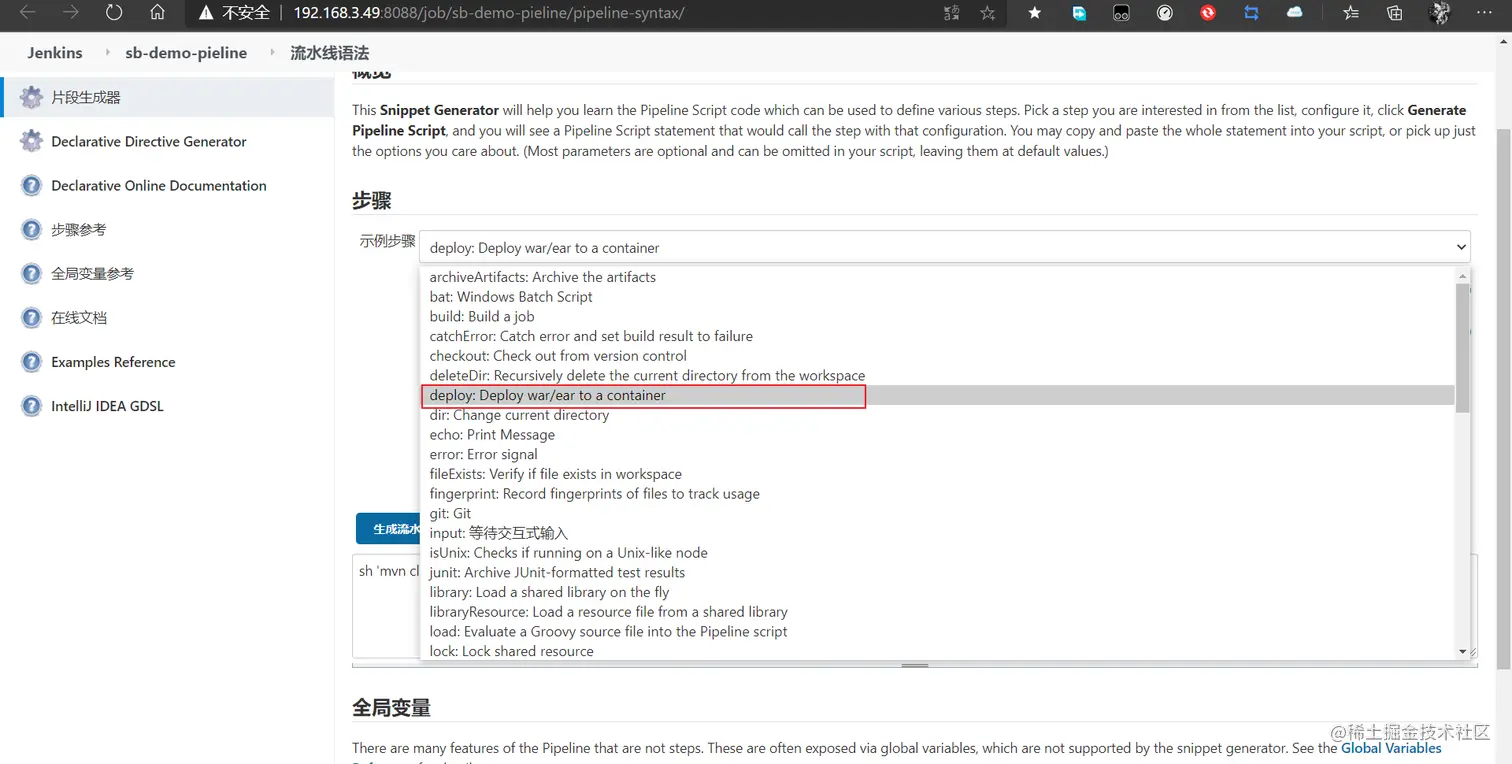Screen dimensions: 1512x764
Task: Open the browser collections icon
Action: coord(1395,13)
